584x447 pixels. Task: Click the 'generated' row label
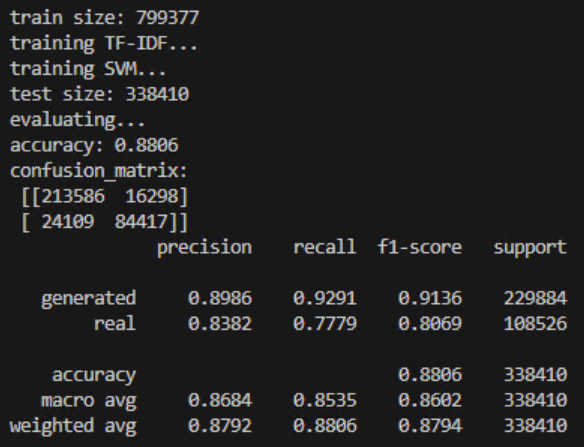point(89,299)
